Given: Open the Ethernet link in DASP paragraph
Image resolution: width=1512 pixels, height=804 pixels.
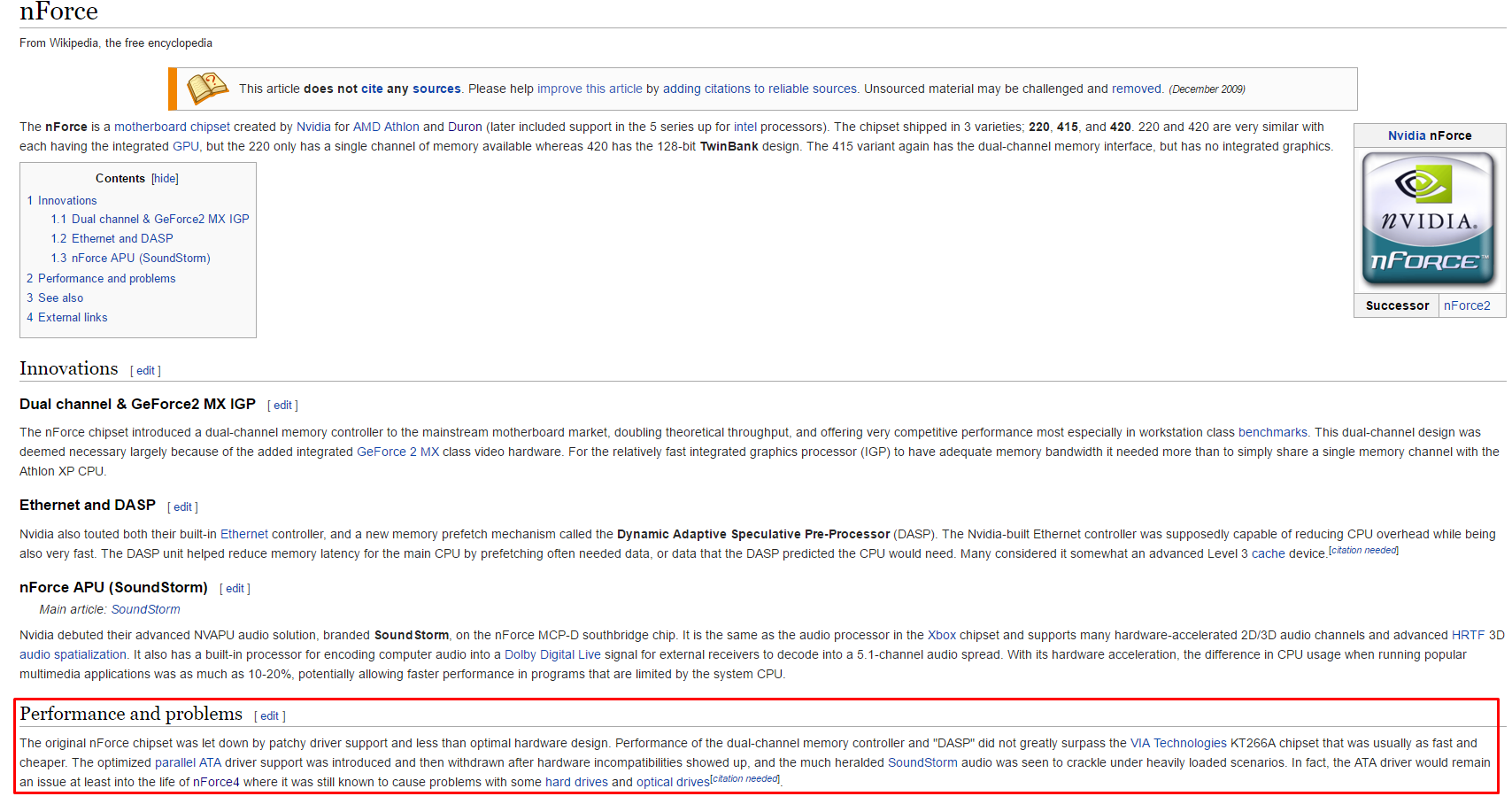Looking at the screenshot, I should tap(244, 535).
